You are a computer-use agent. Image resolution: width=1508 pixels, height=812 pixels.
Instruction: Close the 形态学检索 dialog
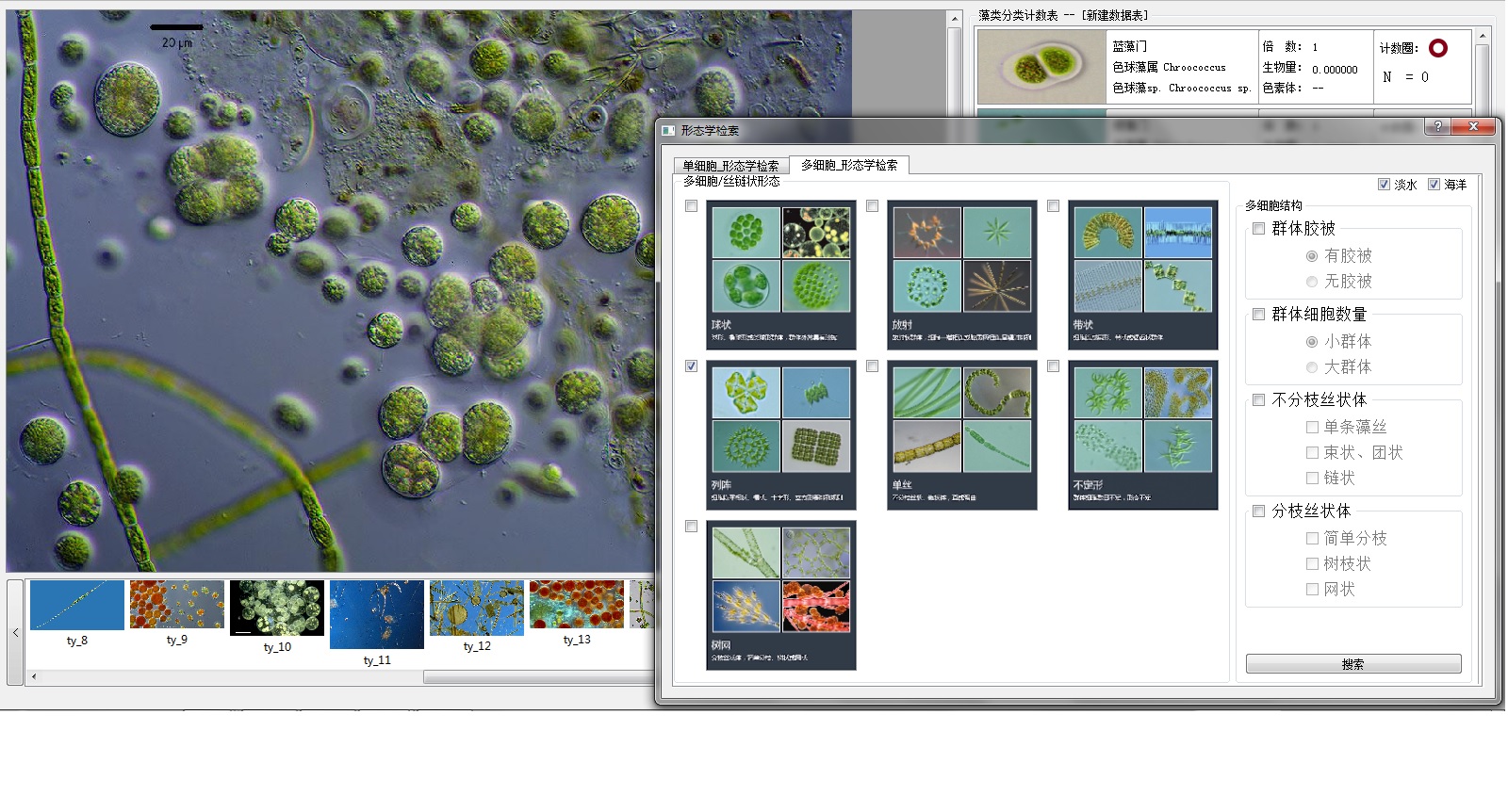click(x=1474, y=126)
